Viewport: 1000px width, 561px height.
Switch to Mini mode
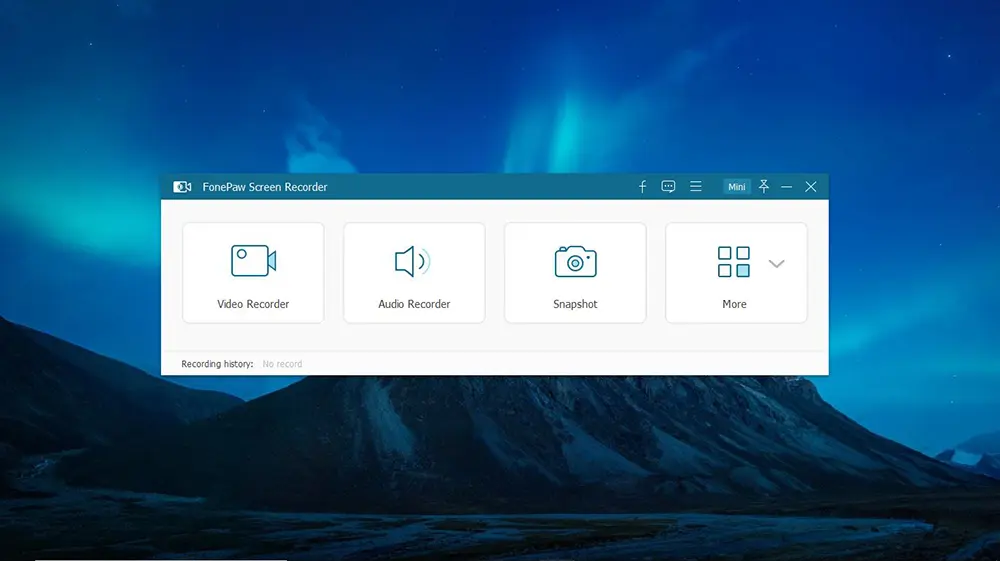click(737, 187)
